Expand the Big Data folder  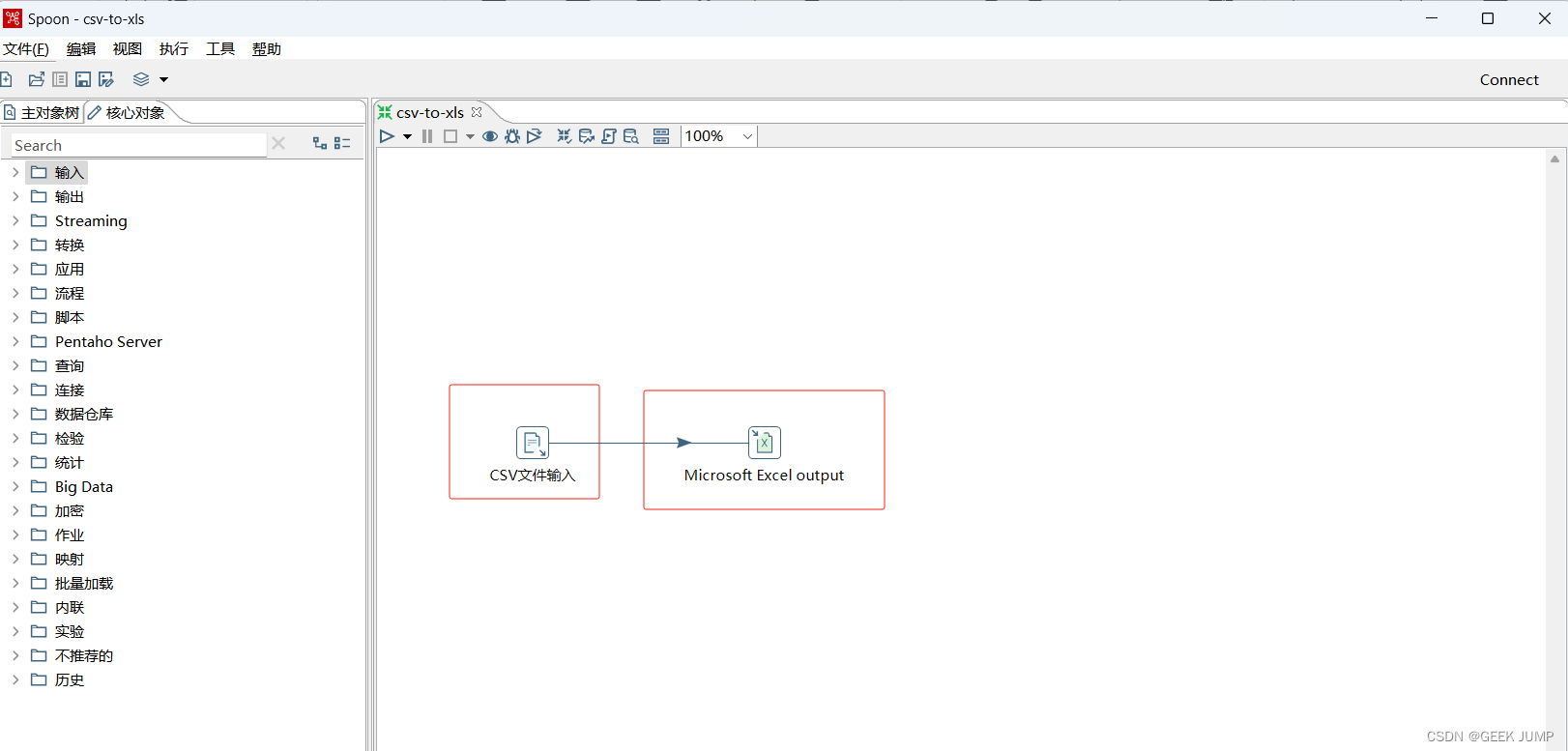point(15,486)
